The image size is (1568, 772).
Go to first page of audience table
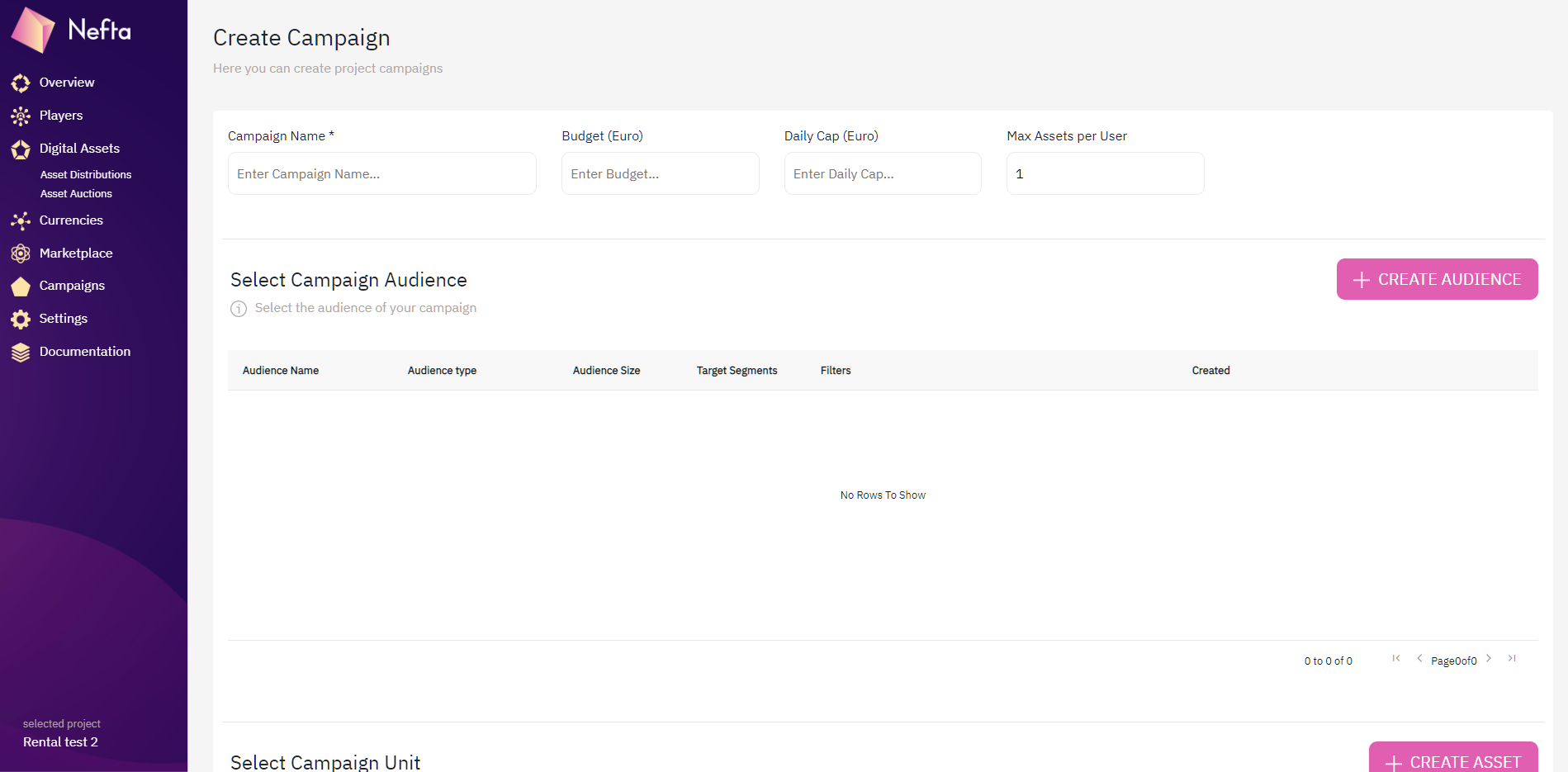point(1396,658)
